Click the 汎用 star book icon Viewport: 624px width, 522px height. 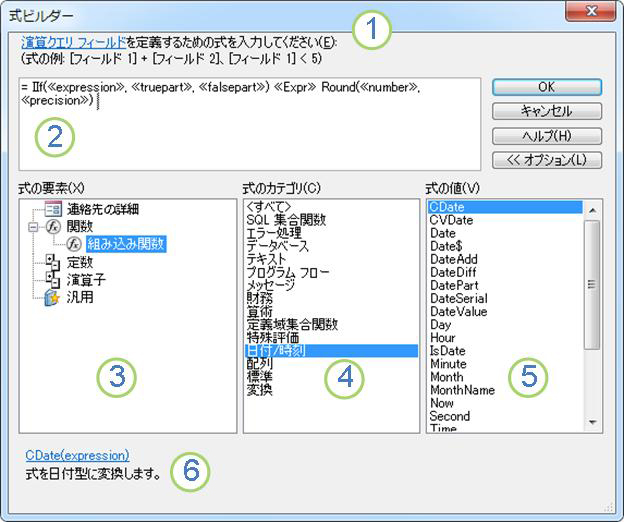(x=52, y=297)
